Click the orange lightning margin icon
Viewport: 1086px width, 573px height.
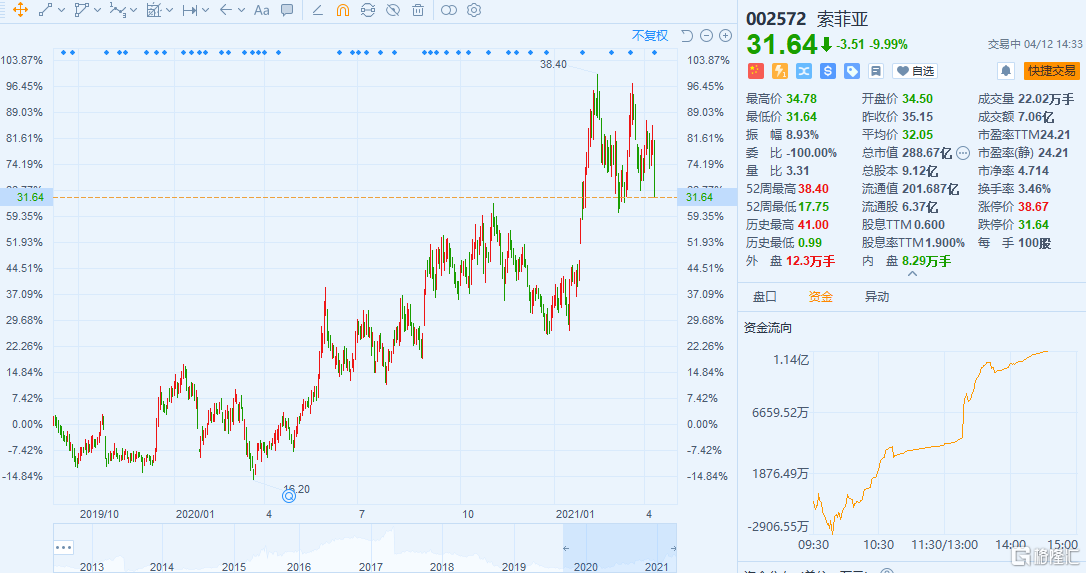tap(780, 71)
